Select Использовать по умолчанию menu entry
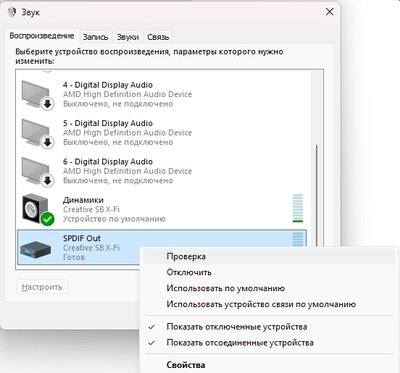Image resolution: width=400 pixels, height=373 pixels. point(269,288)
